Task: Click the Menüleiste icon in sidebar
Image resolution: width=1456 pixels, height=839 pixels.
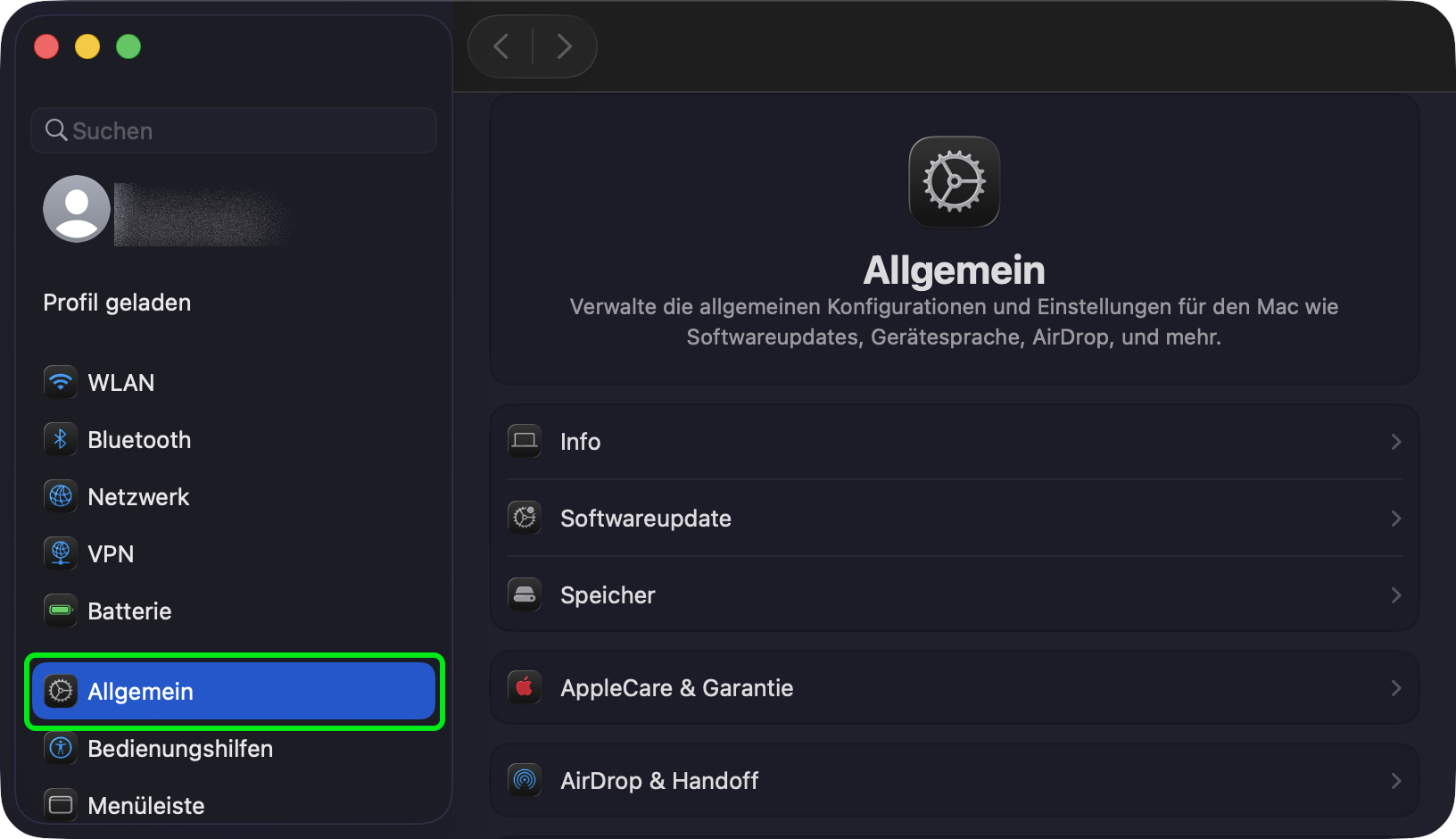Action: 61,805
